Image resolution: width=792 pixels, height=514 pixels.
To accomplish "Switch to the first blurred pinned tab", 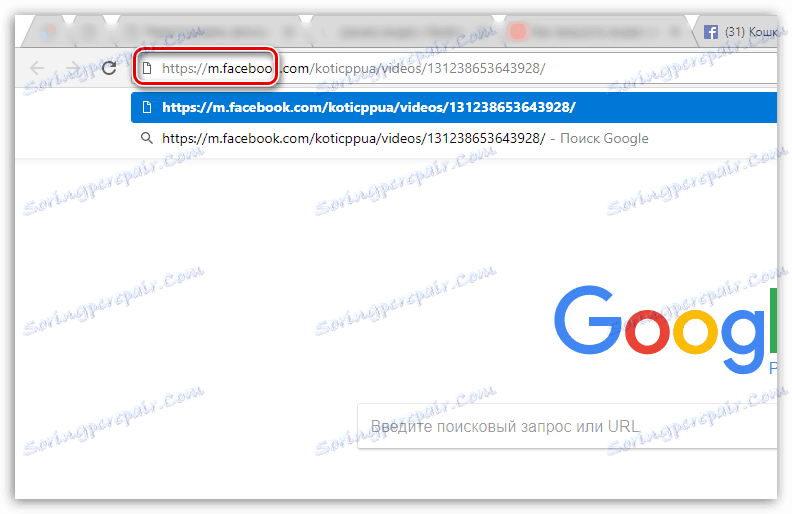I will click(48, 32).
